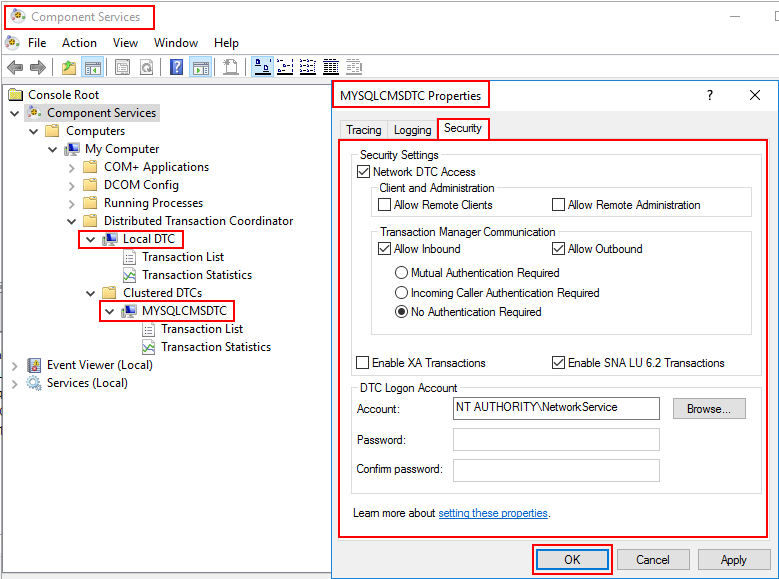Toggle the Show/Hide Action Pane icon
The width and height of the screenshot is (779, 579).
coord(201,67)
